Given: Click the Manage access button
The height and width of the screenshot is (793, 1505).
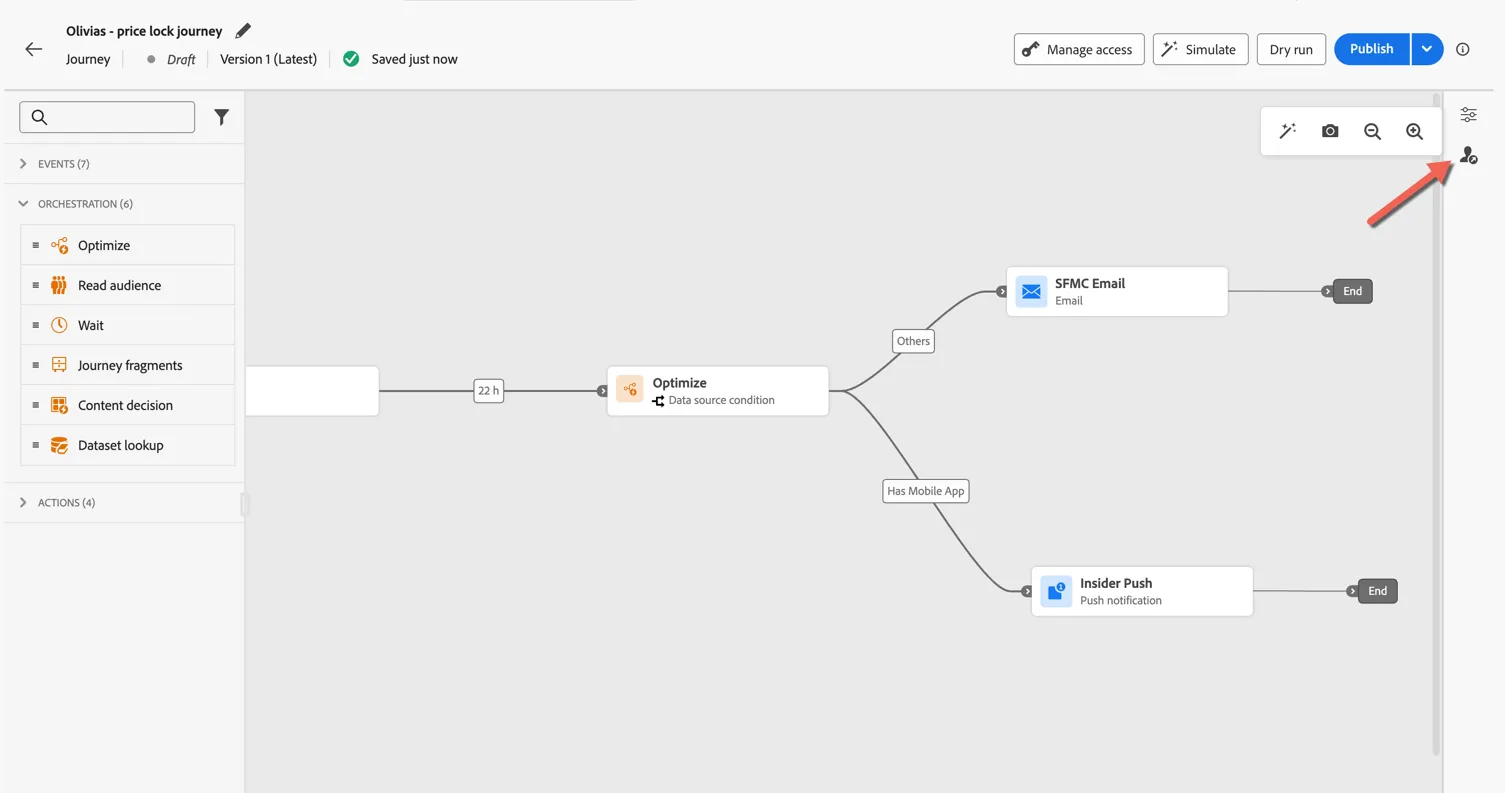Looking at the screenshot, I should click(1079, 49).
